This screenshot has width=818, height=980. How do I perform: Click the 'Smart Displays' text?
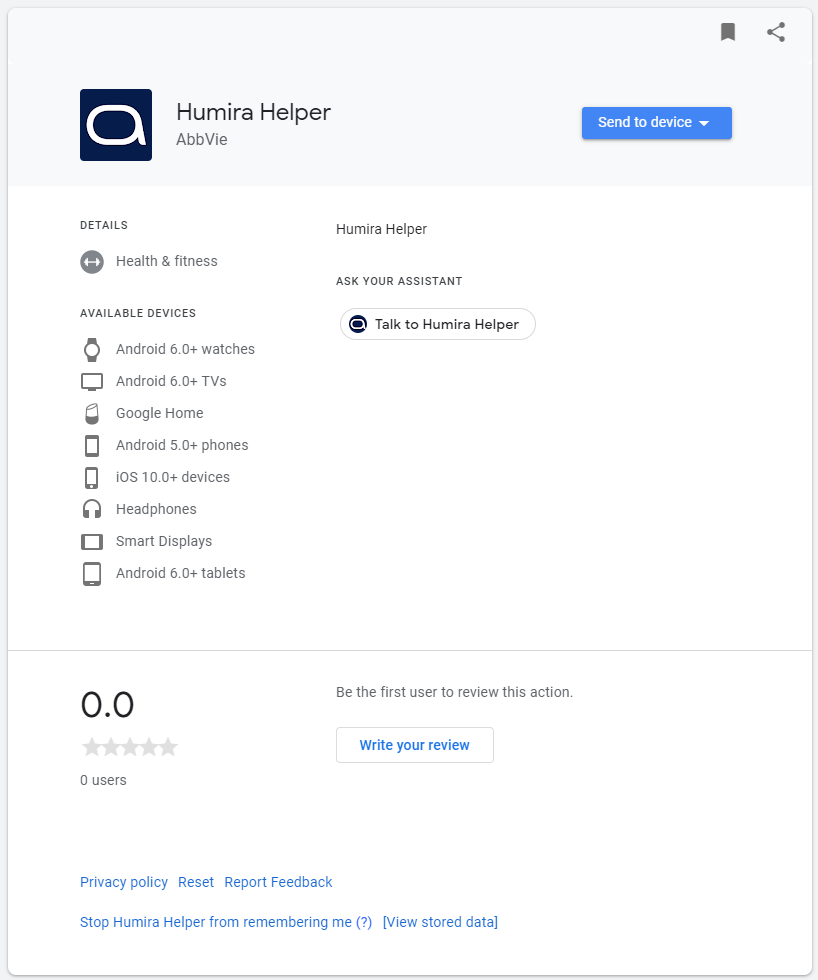164,541
